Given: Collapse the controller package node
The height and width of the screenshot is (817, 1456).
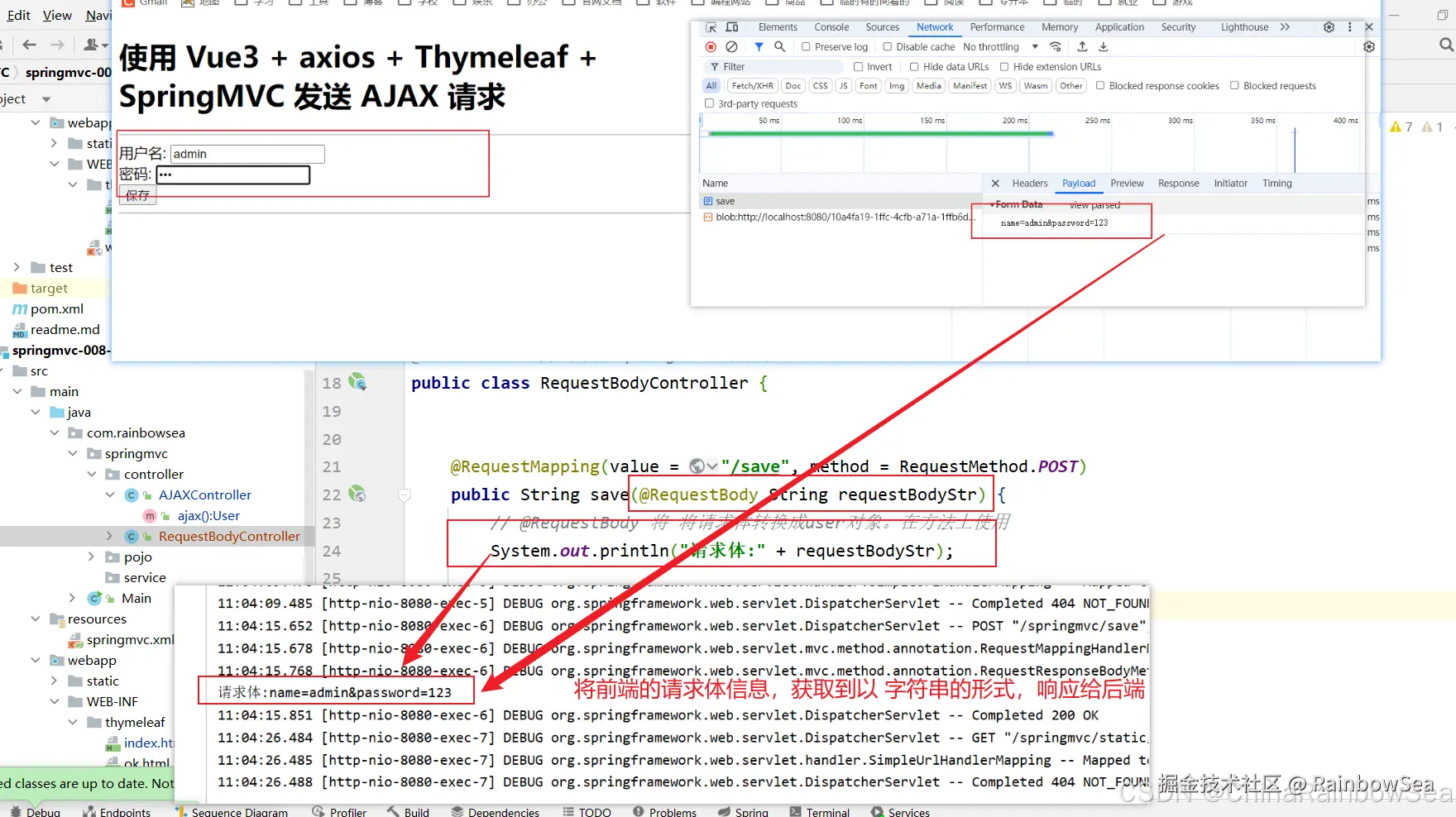Looking at the screenshot, I should coord(91,474).
